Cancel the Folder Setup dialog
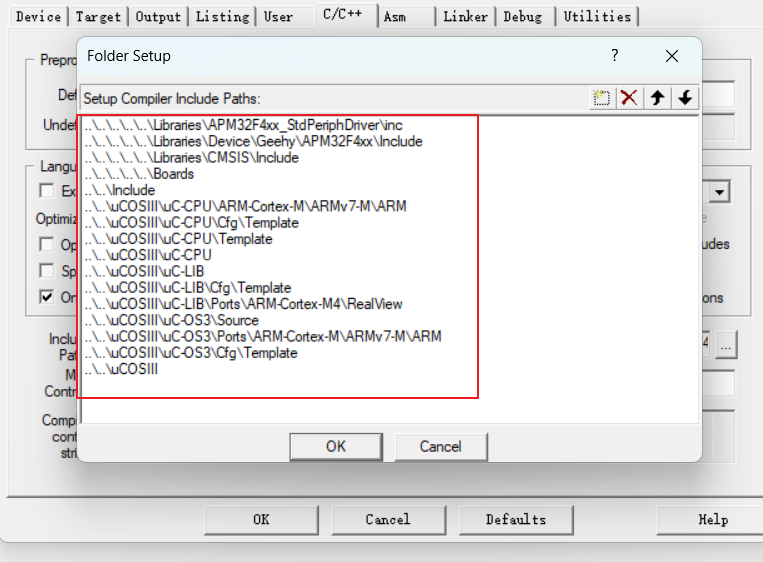 [440, 446]
